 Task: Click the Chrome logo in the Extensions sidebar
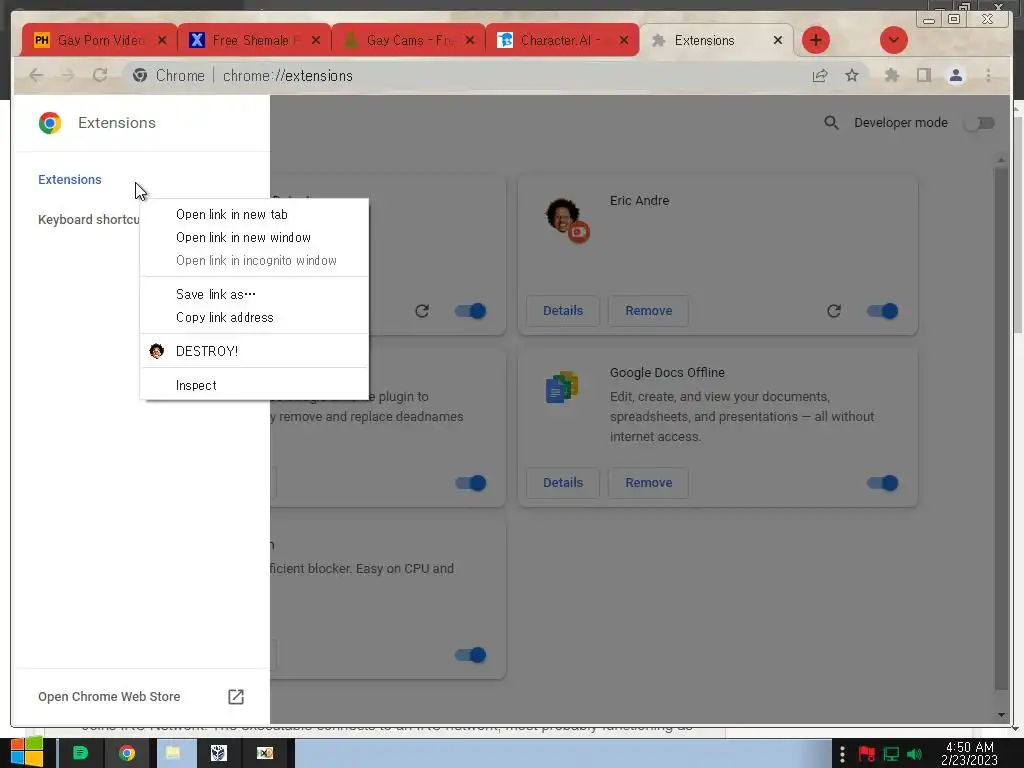[50, 123]
